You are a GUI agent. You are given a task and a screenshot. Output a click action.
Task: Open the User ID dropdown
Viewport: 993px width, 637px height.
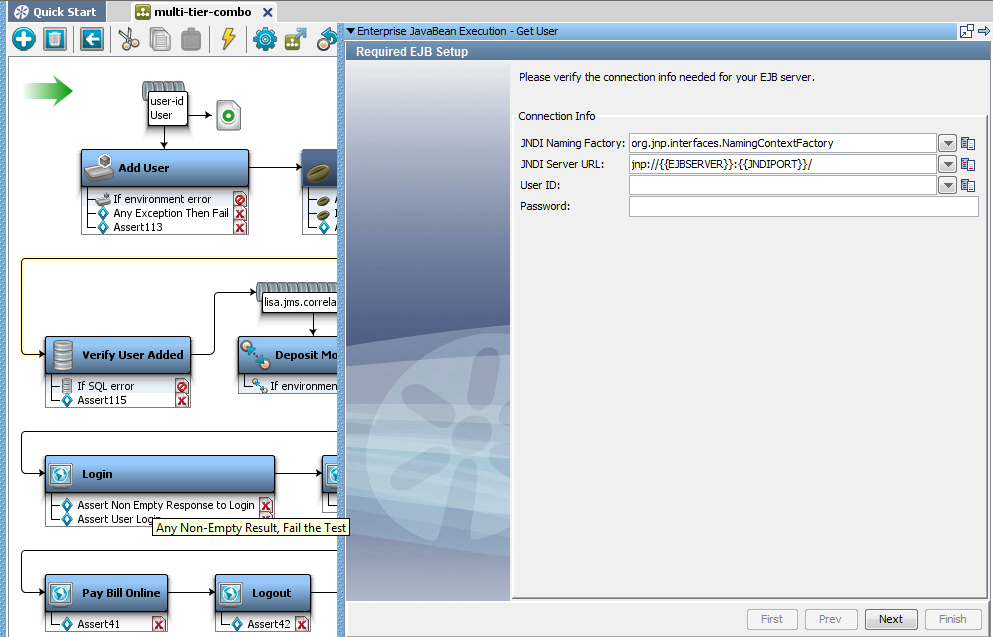pos(947,186)
